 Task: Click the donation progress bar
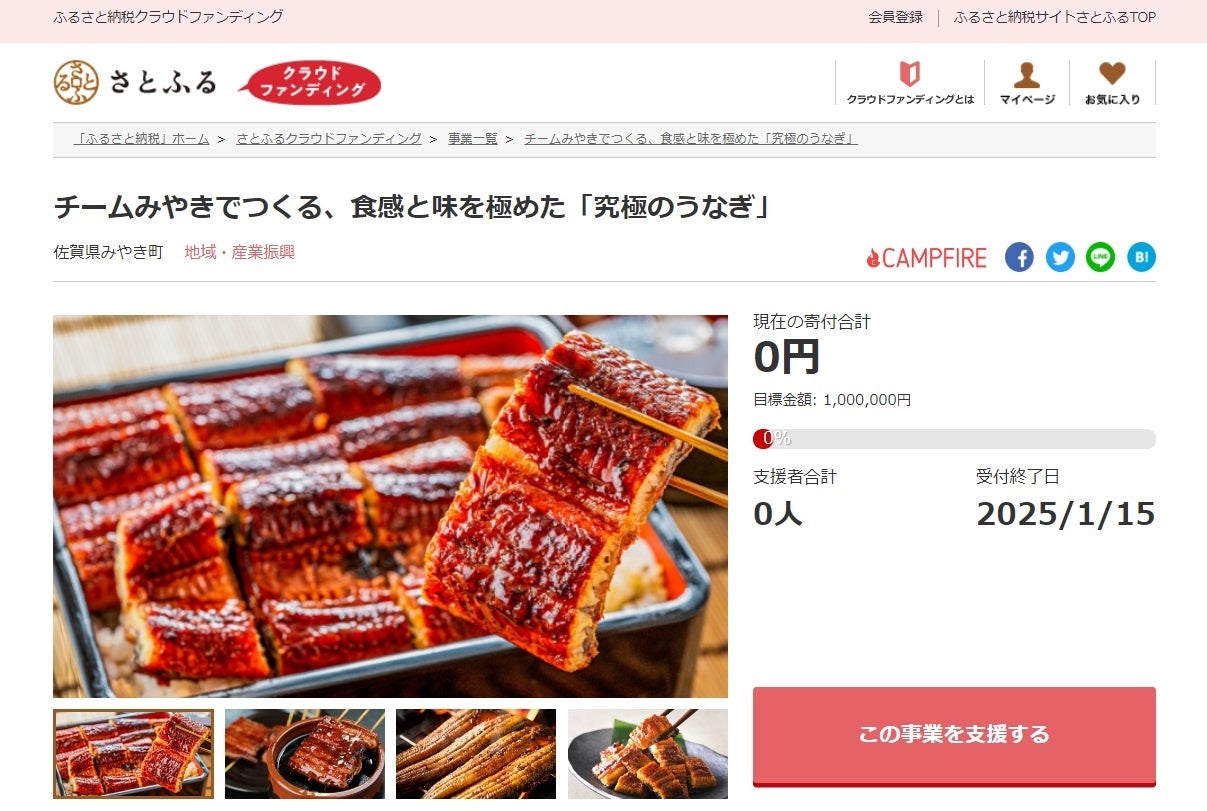click(954, 439)
